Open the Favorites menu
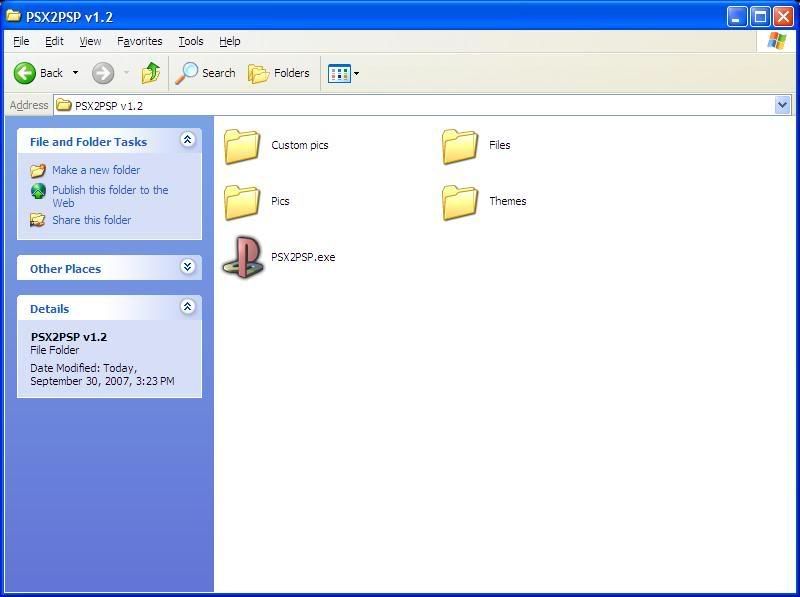 (x=140, y=41)
